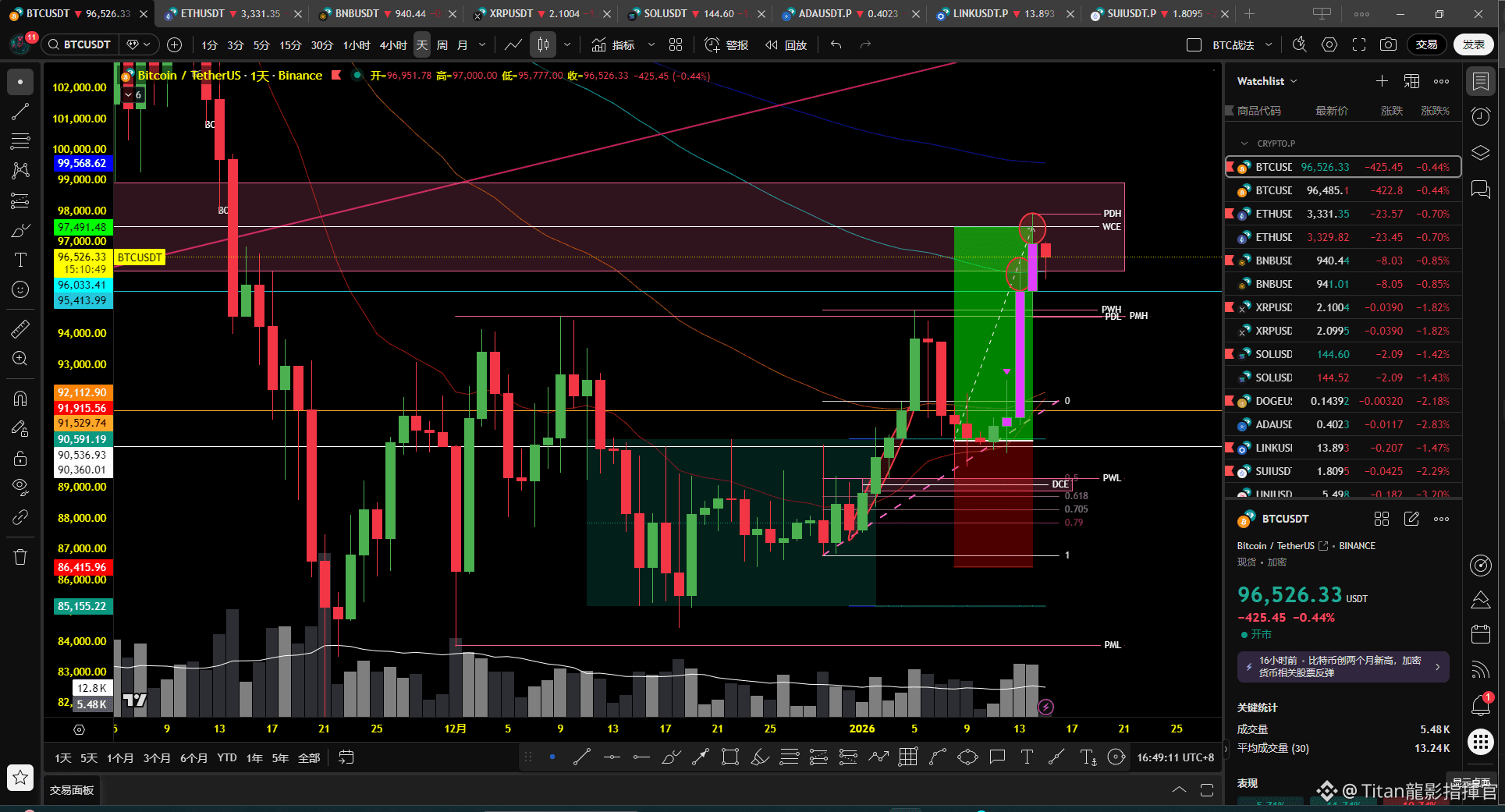Screen dimensions: 1505x812
Task: Open the economic calendar icon
Action: [x=1480, y=634]
